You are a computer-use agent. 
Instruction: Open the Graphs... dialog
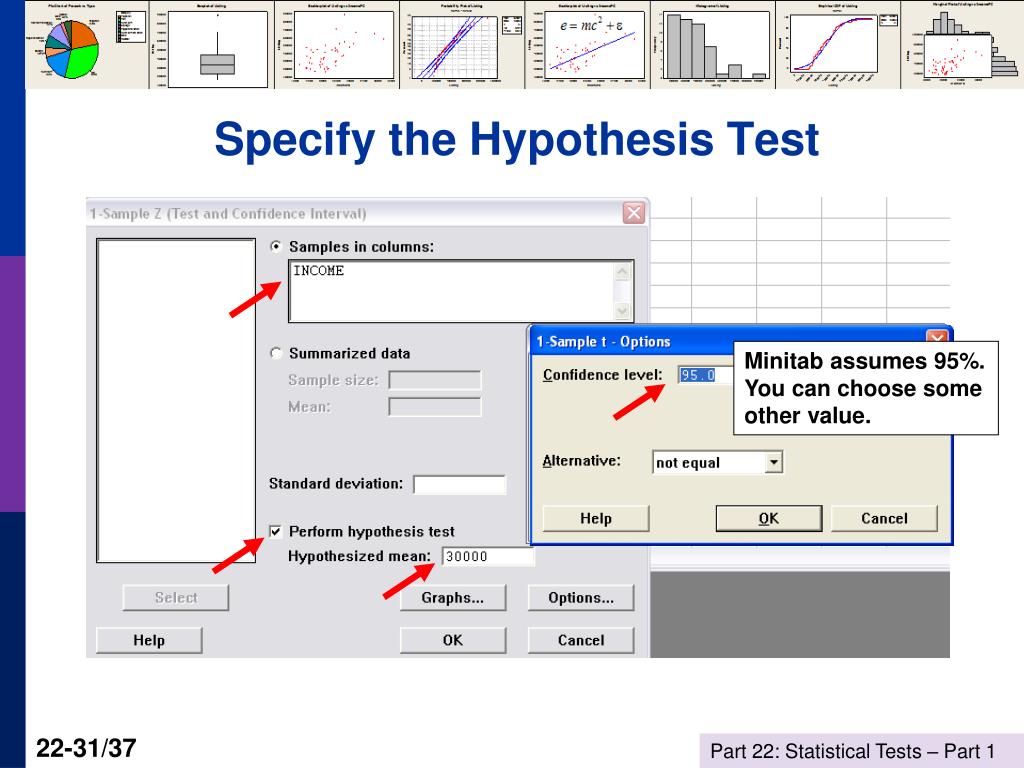(453, 598)
